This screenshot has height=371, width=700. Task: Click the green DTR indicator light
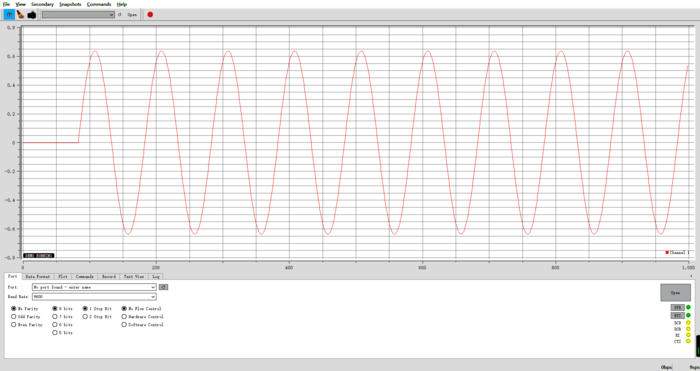click(688, 307)
